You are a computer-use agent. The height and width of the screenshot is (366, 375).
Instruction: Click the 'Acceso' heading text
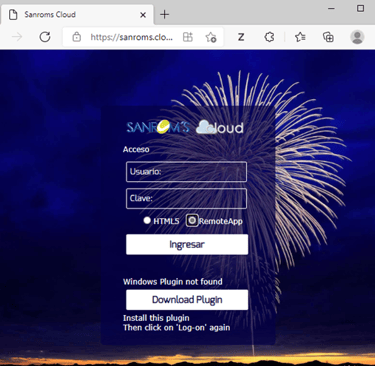click(136, 149)
